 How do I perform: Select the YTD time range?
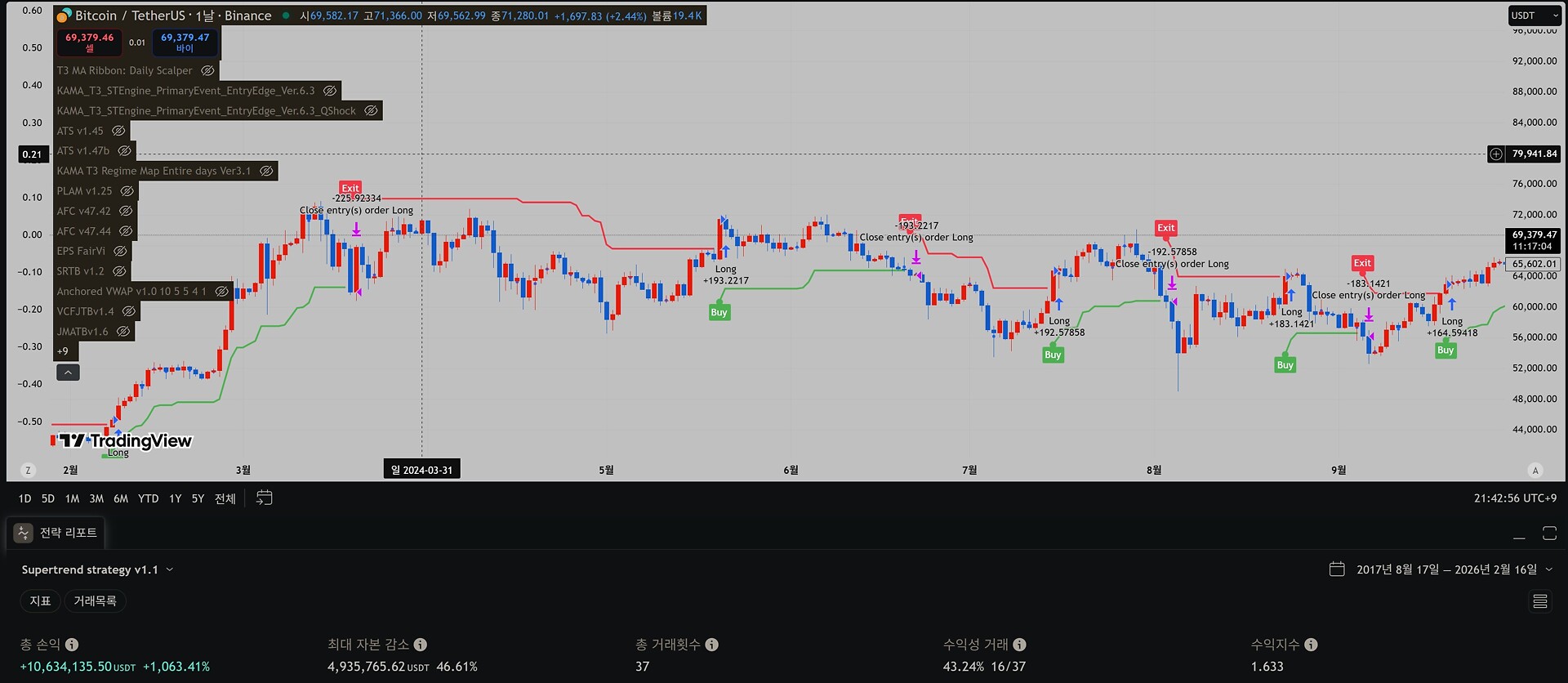(149, 498)
